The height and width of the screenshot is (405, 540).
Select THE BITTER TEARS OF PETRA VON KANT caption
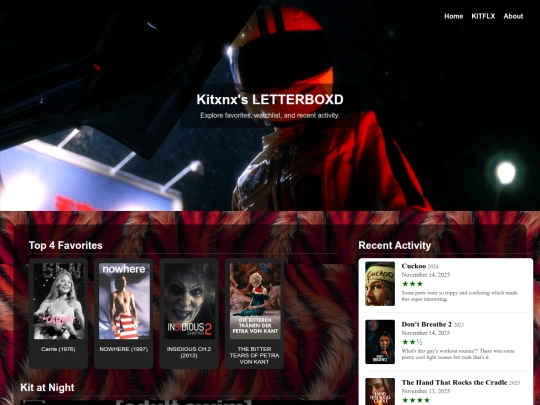tap(255, 355)
